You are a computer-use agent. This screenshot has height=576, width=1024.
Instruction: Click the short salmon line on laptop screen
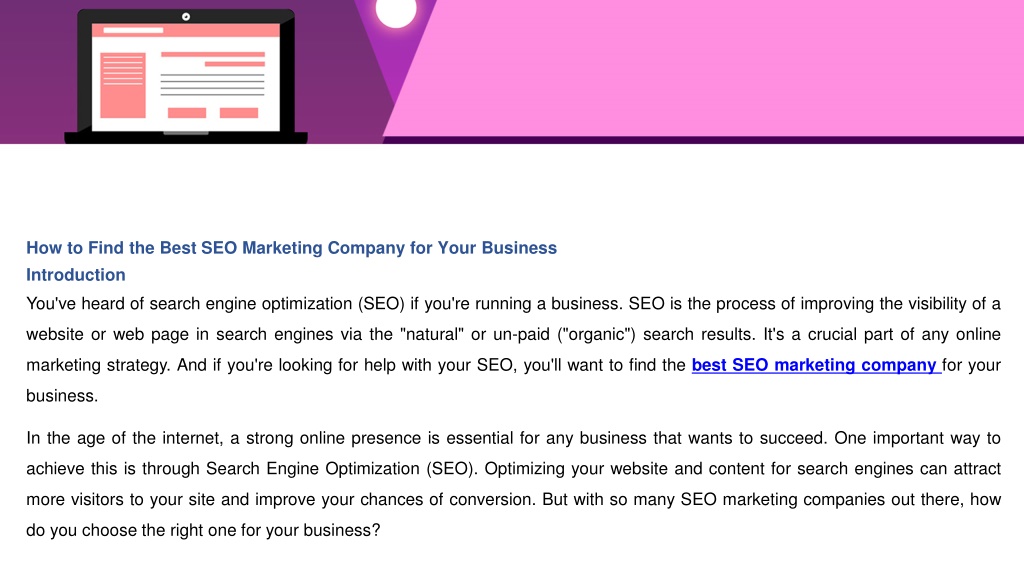[235, 64]
